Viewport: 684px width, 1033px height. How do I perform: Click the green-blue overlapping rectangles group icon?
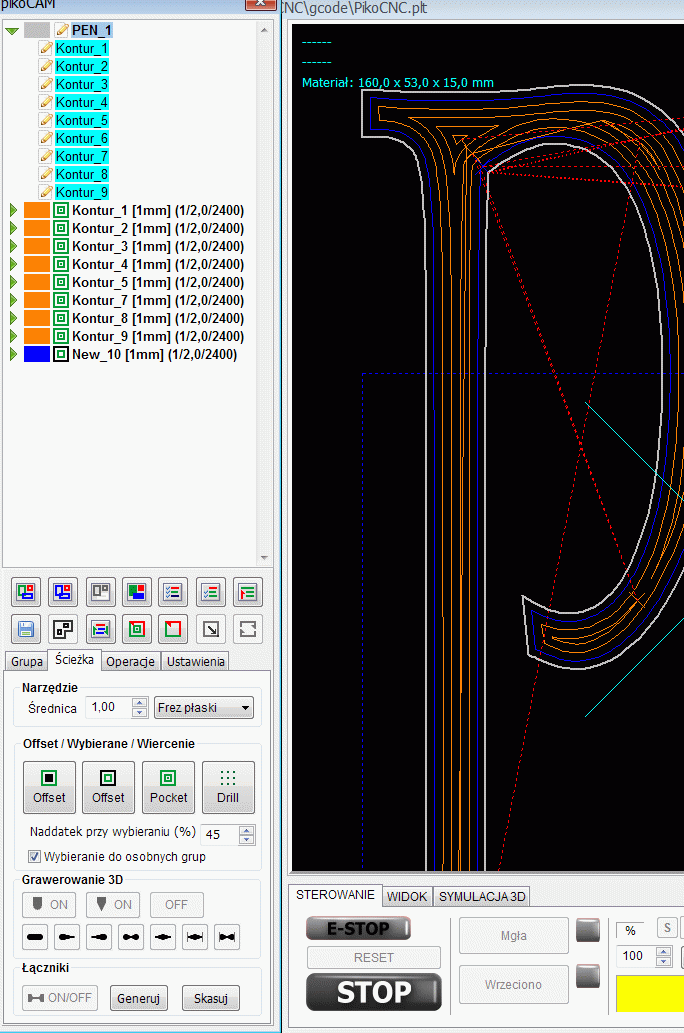(26, 592)
